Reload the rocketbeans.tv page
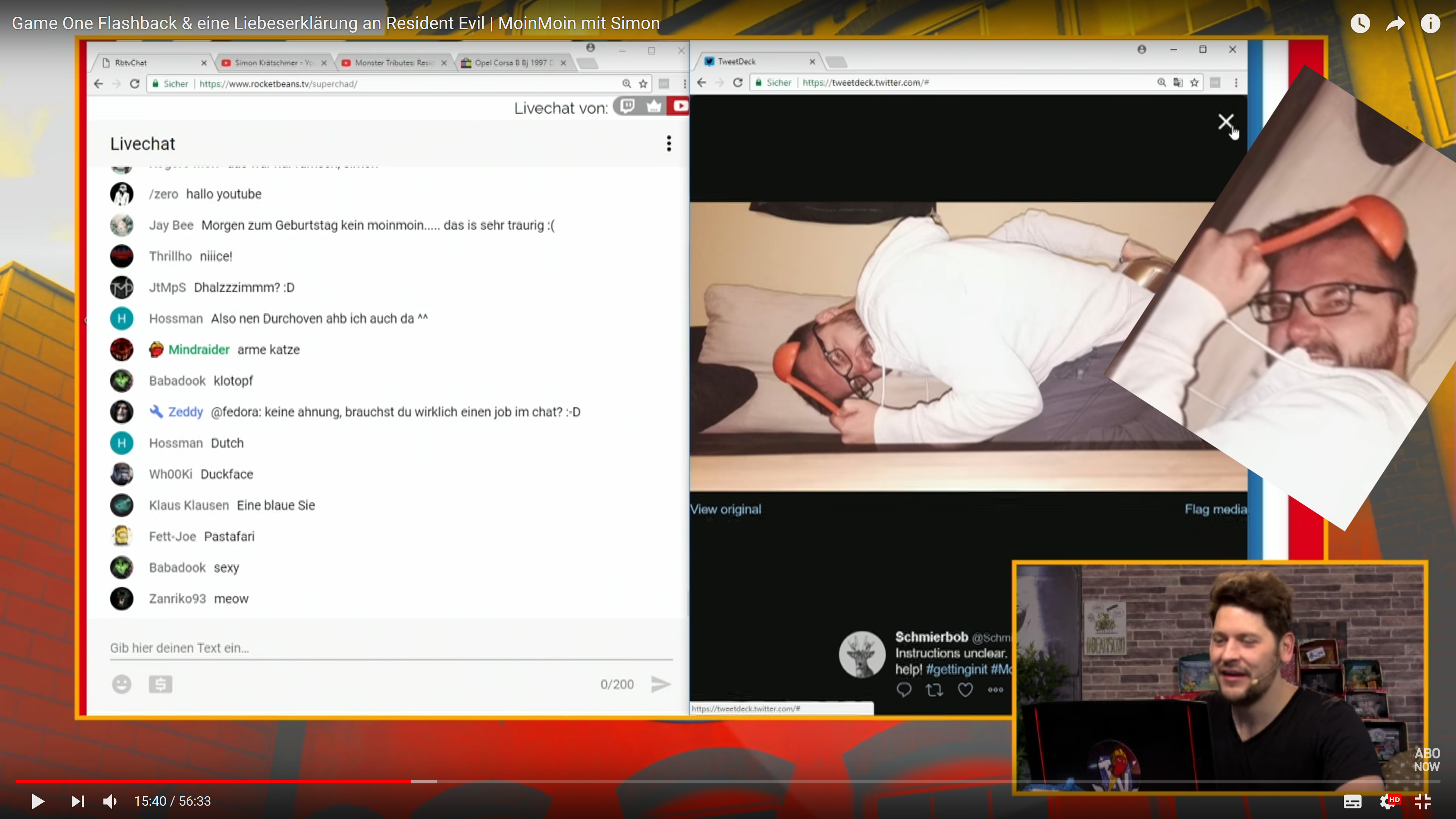Screen dimensions: 1456x819 click(x=135, y=84)
